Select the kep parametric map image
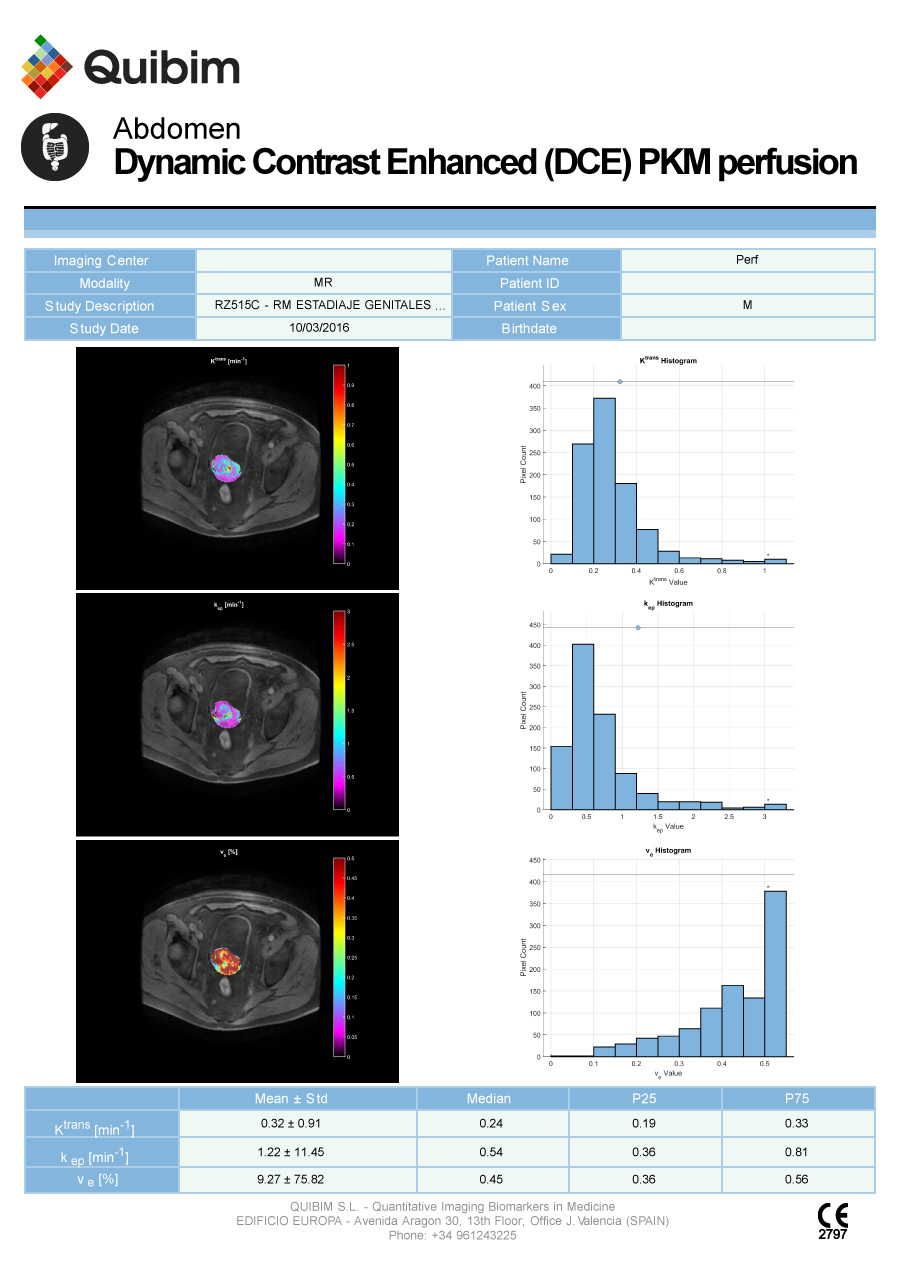900x1274 pixels. (x=238, y=715)
